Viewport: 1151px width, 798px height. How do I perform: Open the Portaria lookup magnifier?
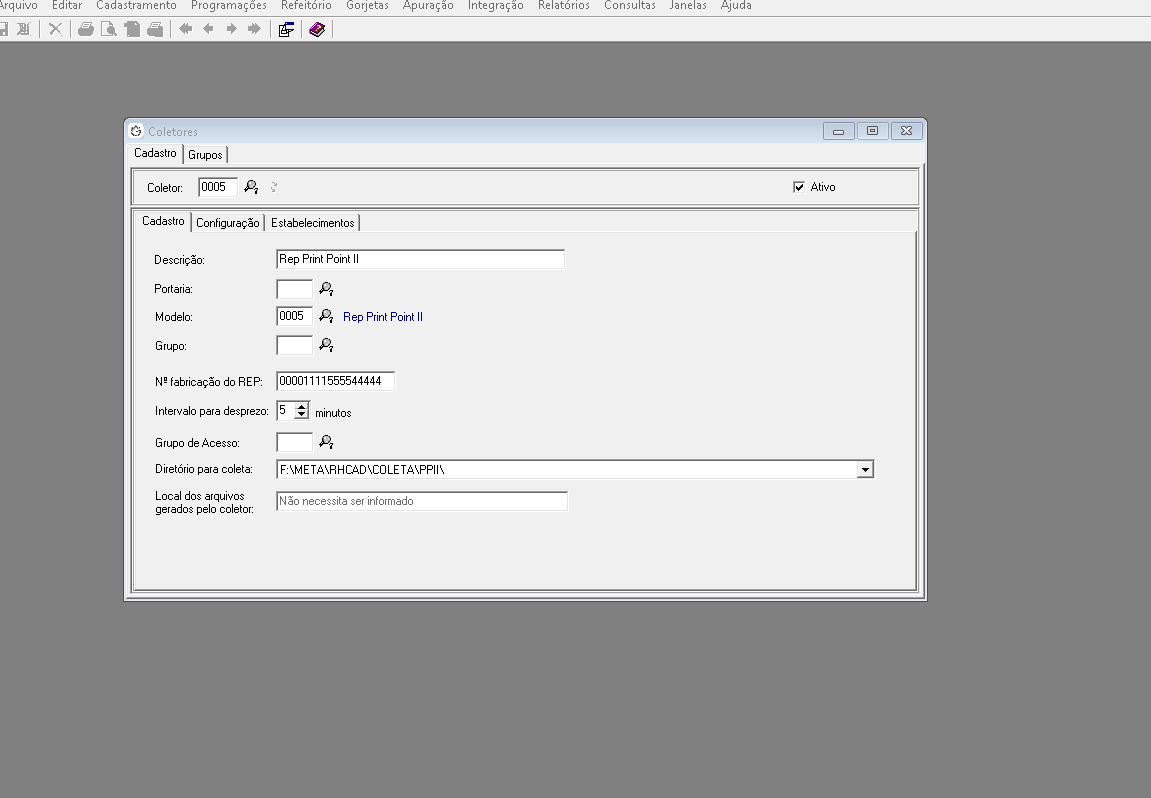(x=326, y=289)
